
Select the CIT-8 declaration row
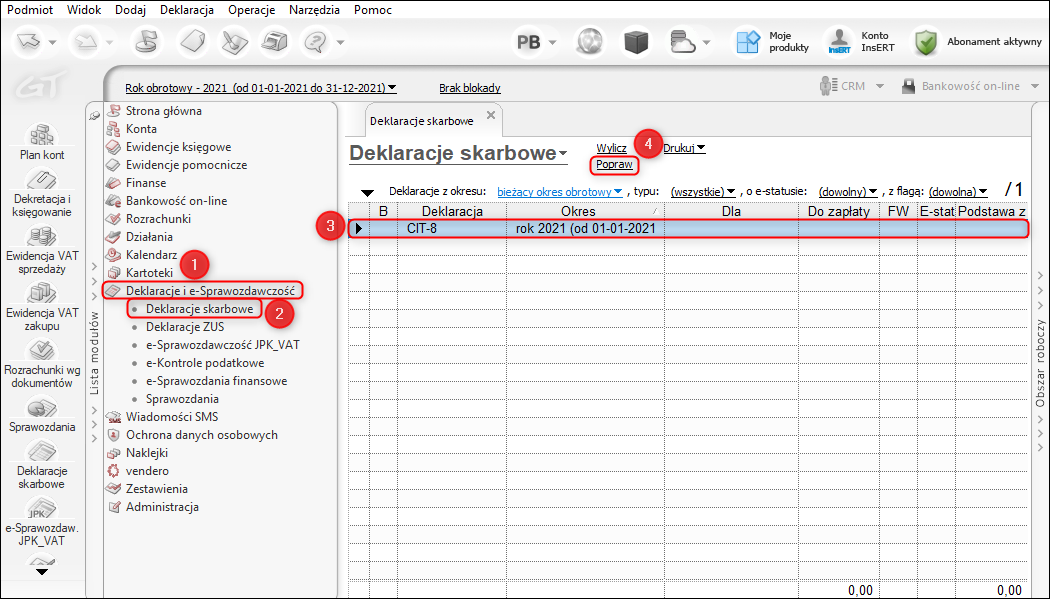688,228
